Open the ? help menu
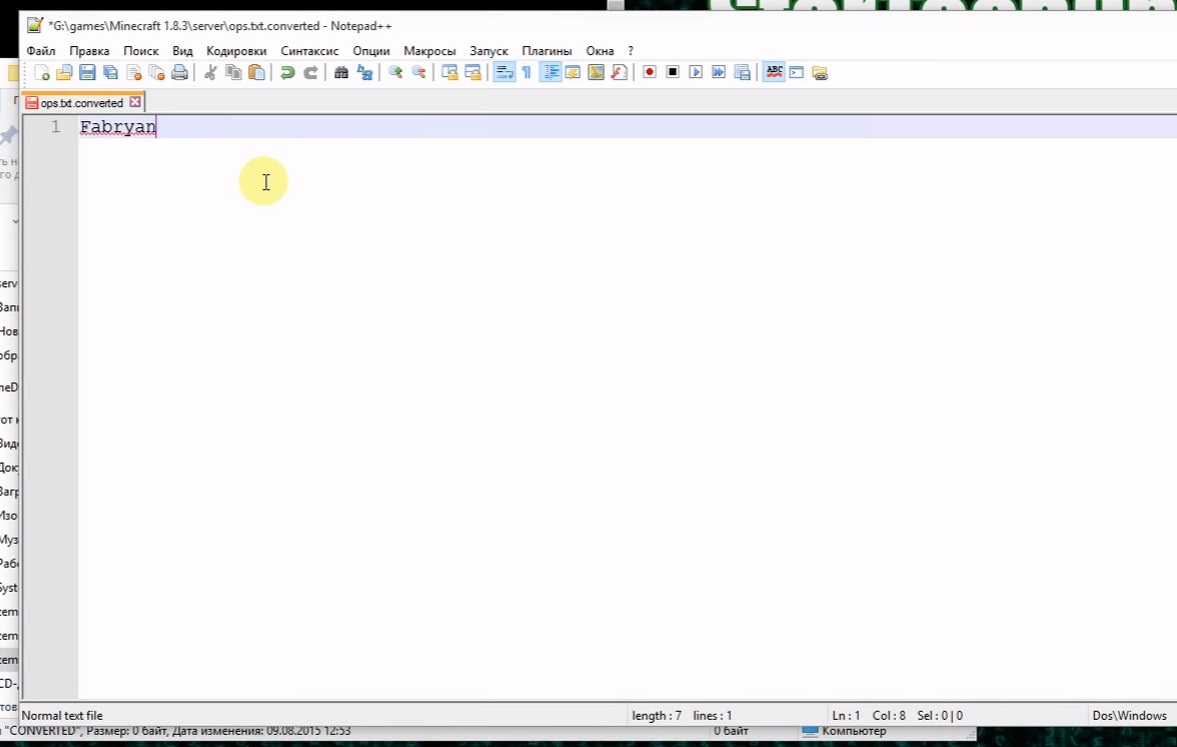Viewport: 1177px width, 747px height. (631, 51)
